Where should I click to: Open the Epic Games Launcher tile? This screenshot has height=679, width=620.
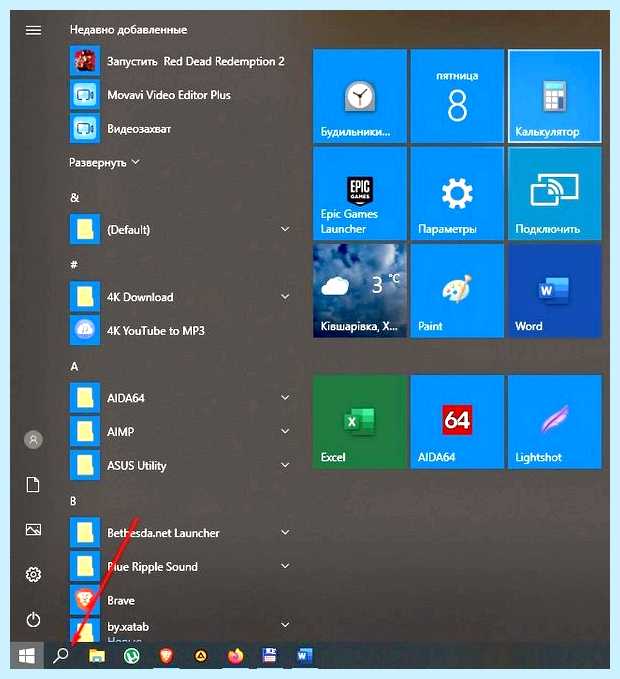coord(360,194)
